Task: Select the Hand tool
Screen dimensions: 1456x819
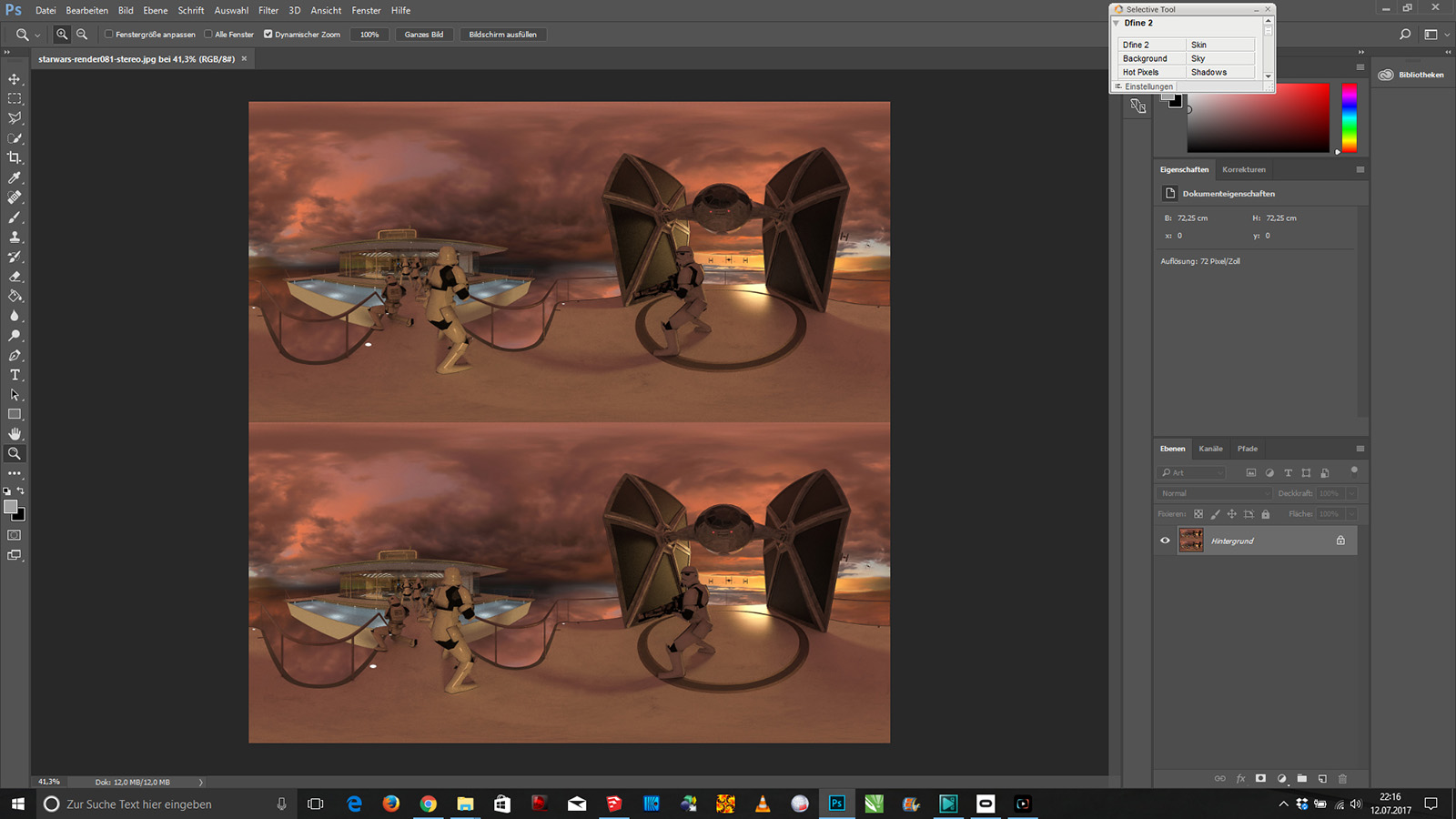Action: point(15,434)
